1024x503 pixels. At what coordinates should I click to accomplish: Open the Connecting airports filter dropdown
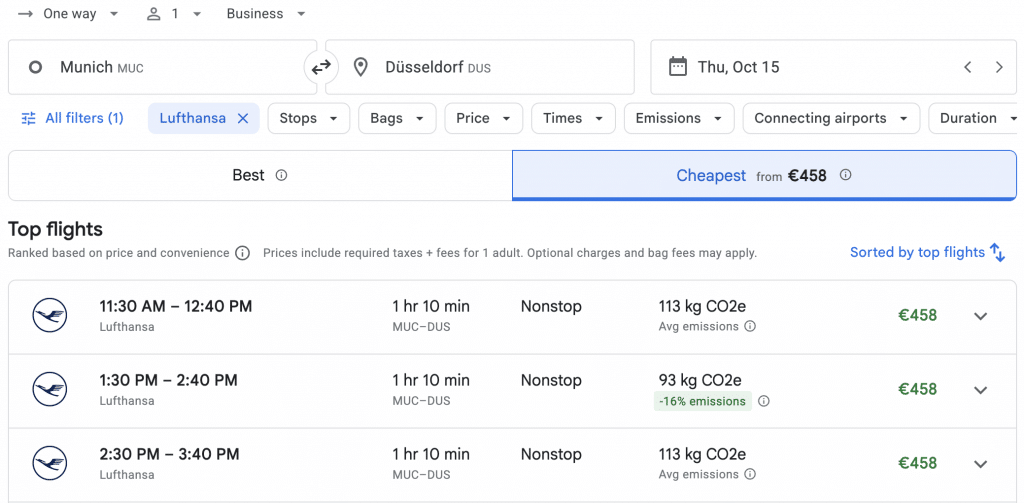point(831,118)
